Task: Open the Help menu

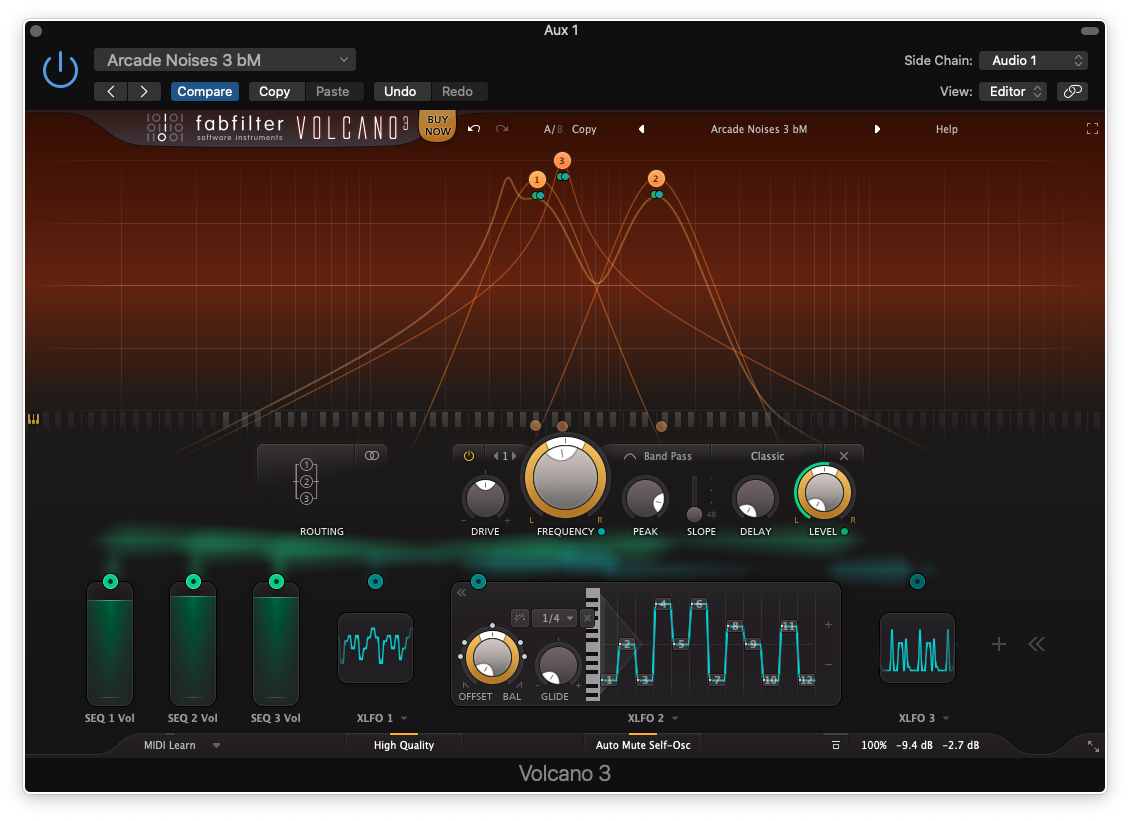Action: (946, 129)
